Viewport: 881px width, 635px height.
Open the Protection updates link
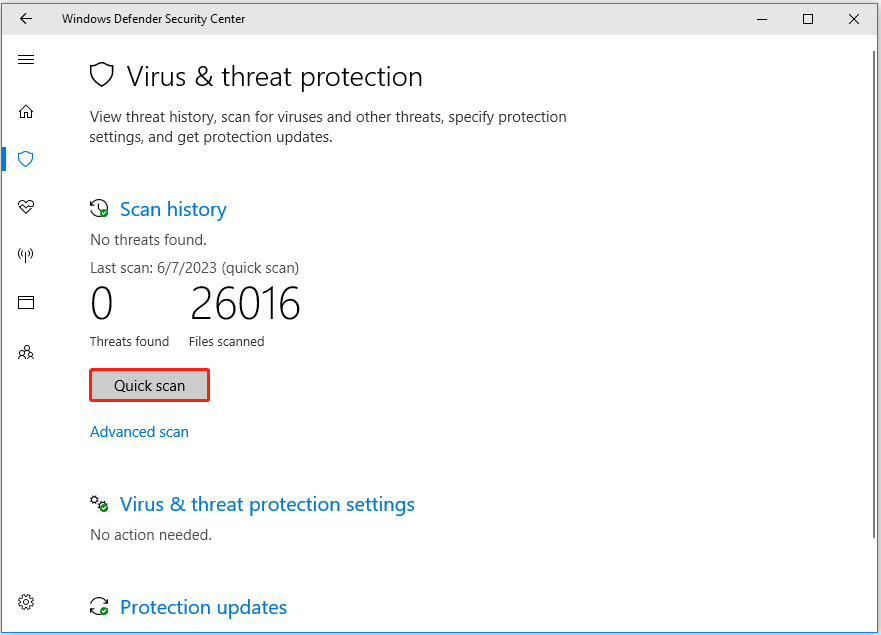click(203, 607)
